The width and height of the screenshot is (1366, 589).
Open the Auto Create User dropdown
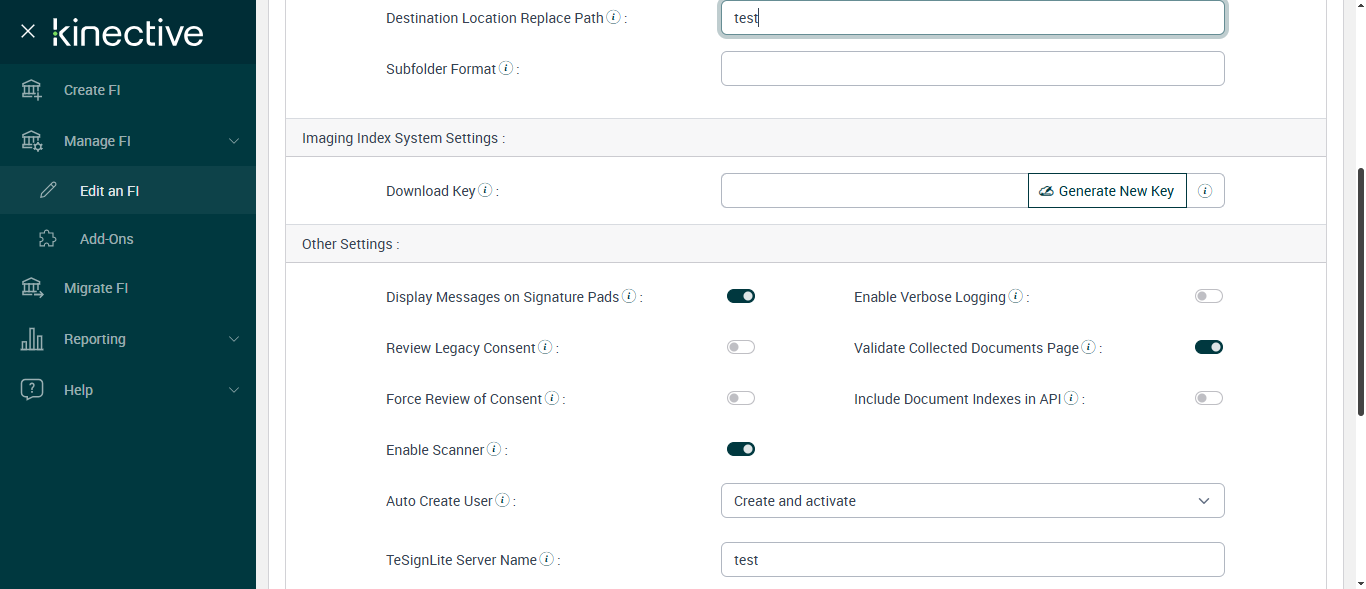point(972,501)
